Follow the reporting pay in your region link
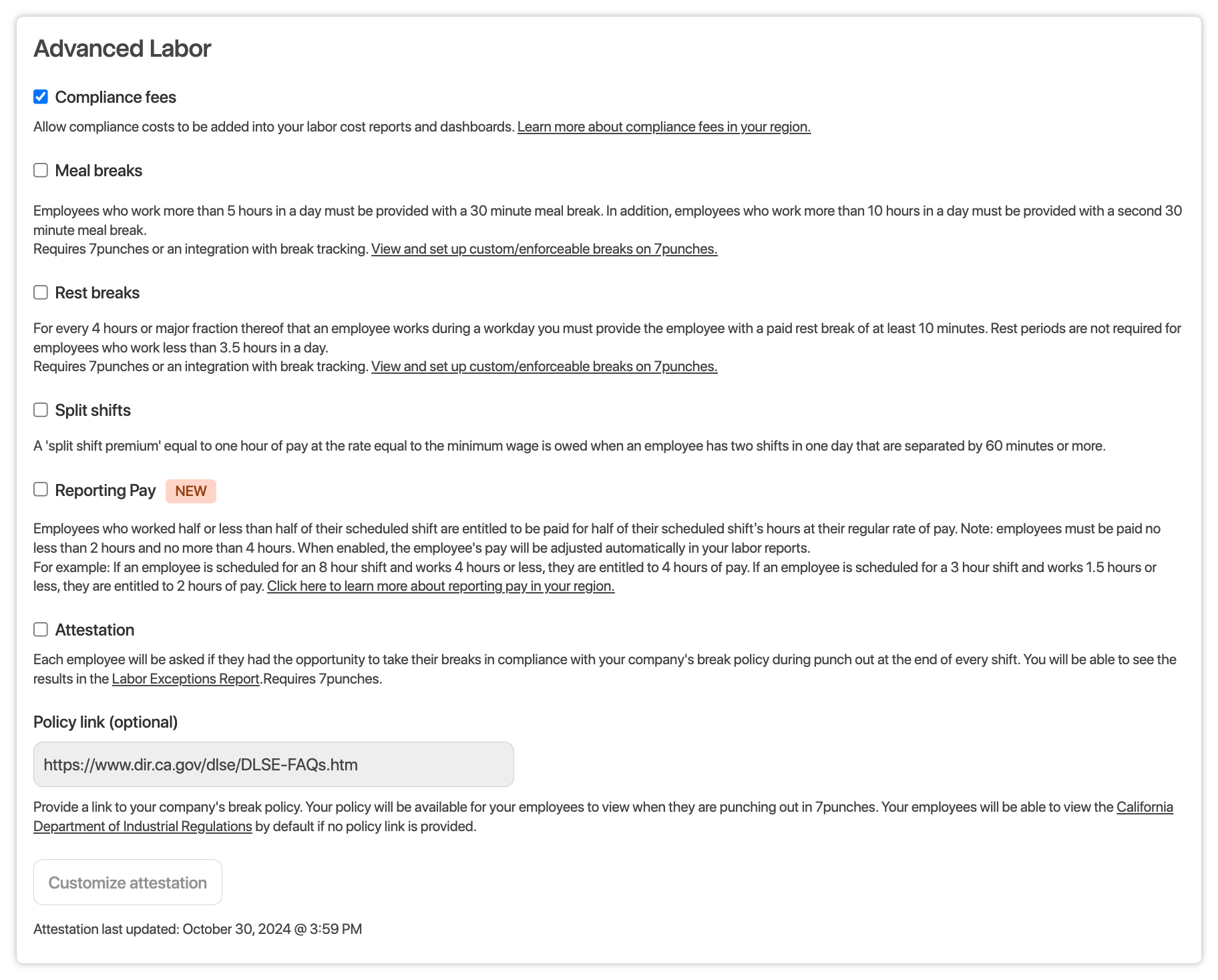The width and height of the screenshot is (1218, 980). 441,586
